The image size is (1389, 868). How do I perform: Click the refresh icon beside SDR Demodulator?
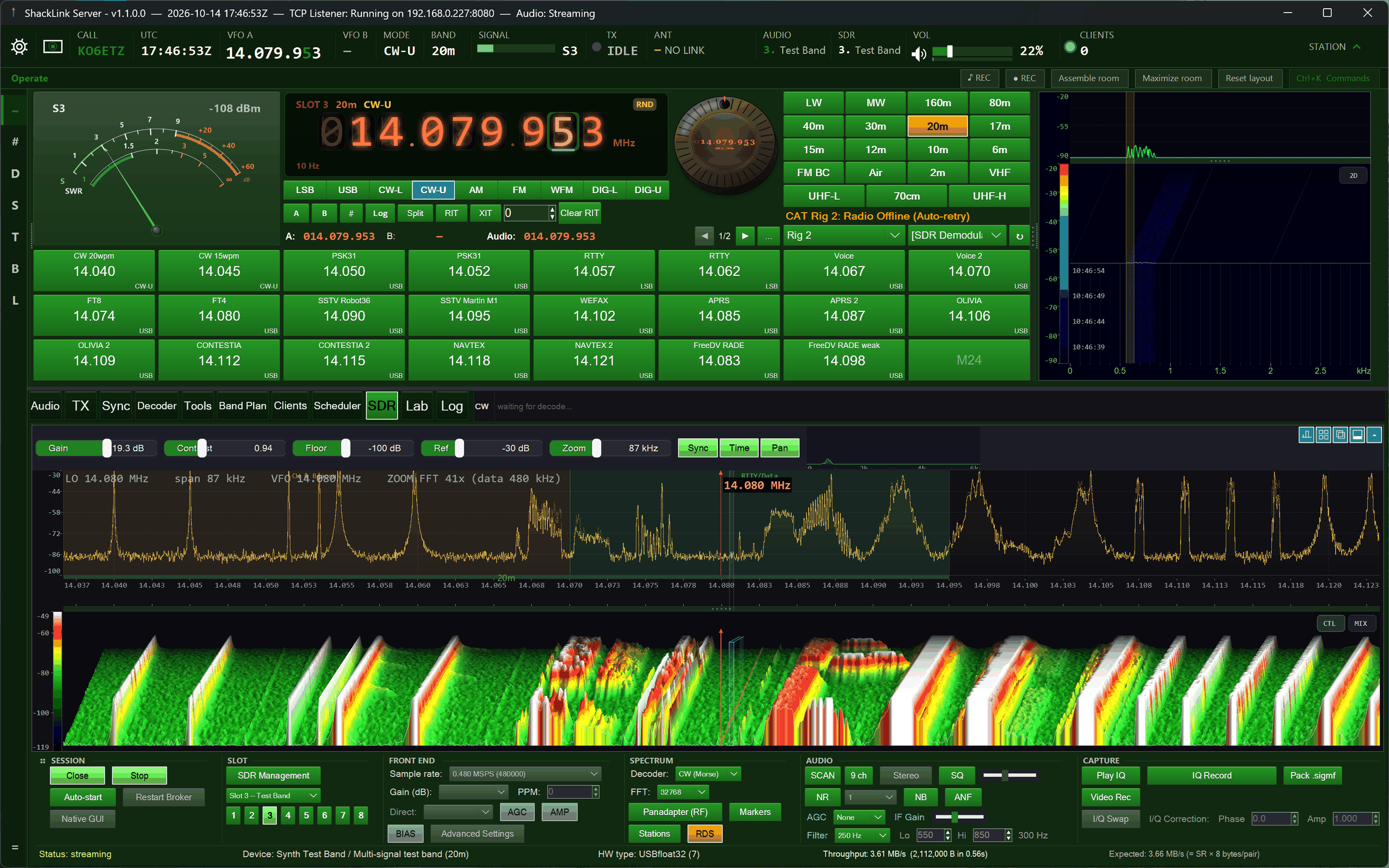coord(1020,236)
